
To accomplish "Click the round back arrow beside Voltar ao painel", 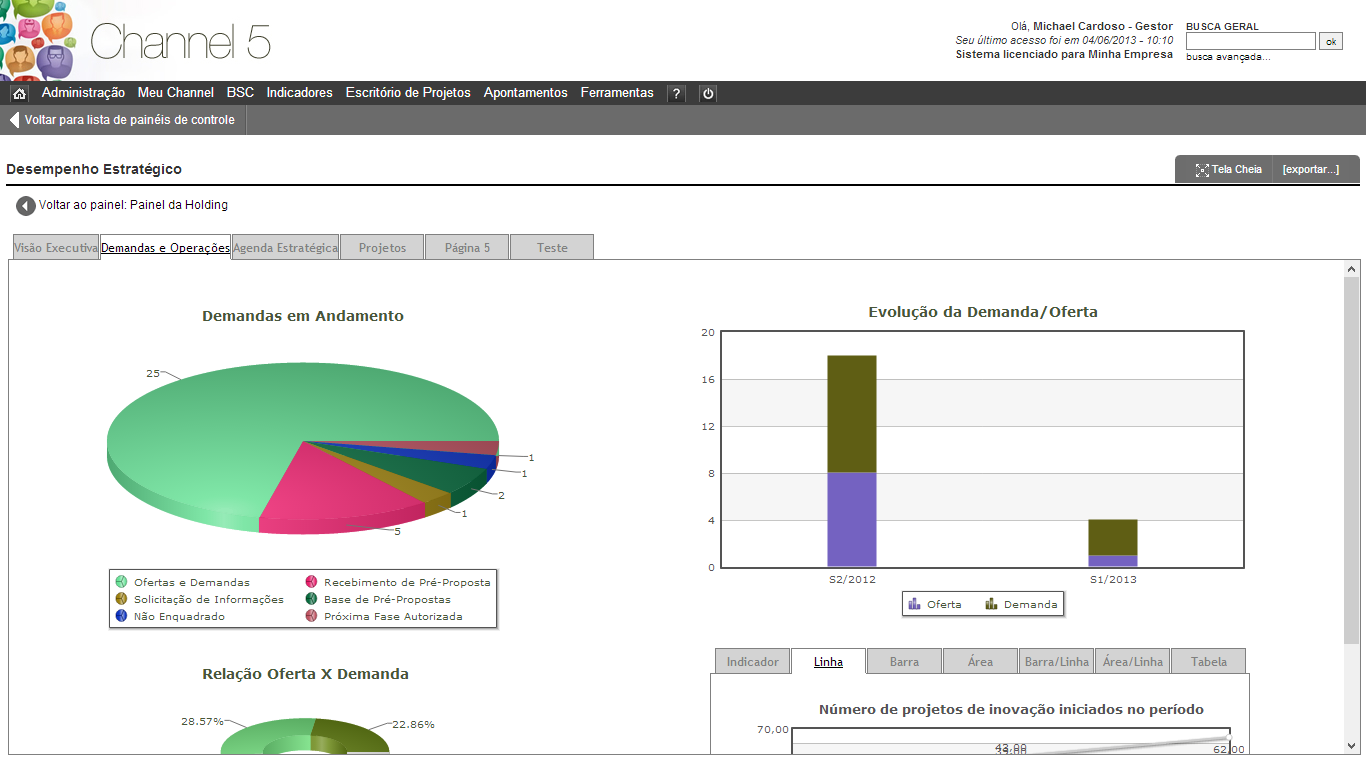I will pos(26,206).
